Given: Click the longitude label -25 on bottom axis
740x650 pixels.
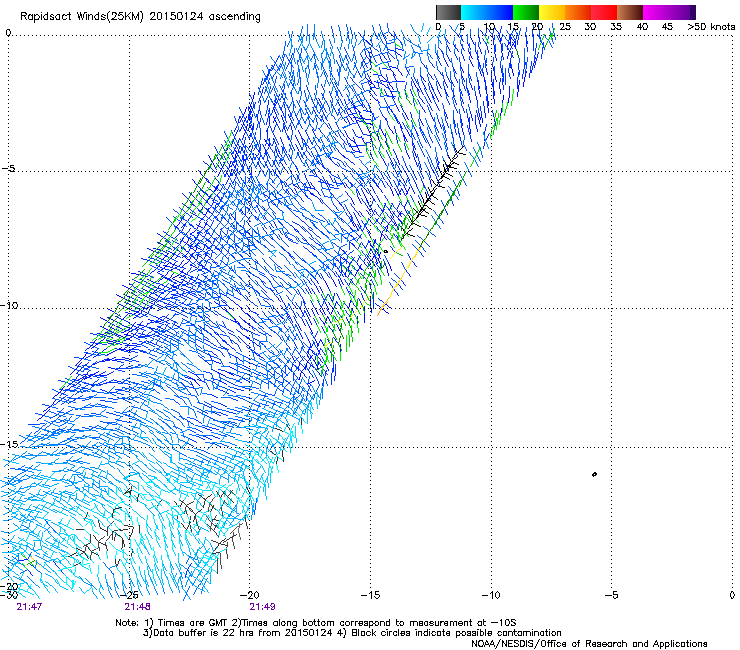Looking at the screenshot, I should click(x=128, y=595).
